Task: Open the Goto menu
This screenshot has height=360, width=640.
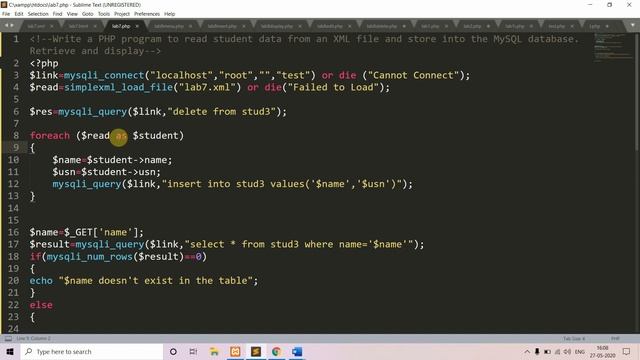Action: (x=87, y=14)
